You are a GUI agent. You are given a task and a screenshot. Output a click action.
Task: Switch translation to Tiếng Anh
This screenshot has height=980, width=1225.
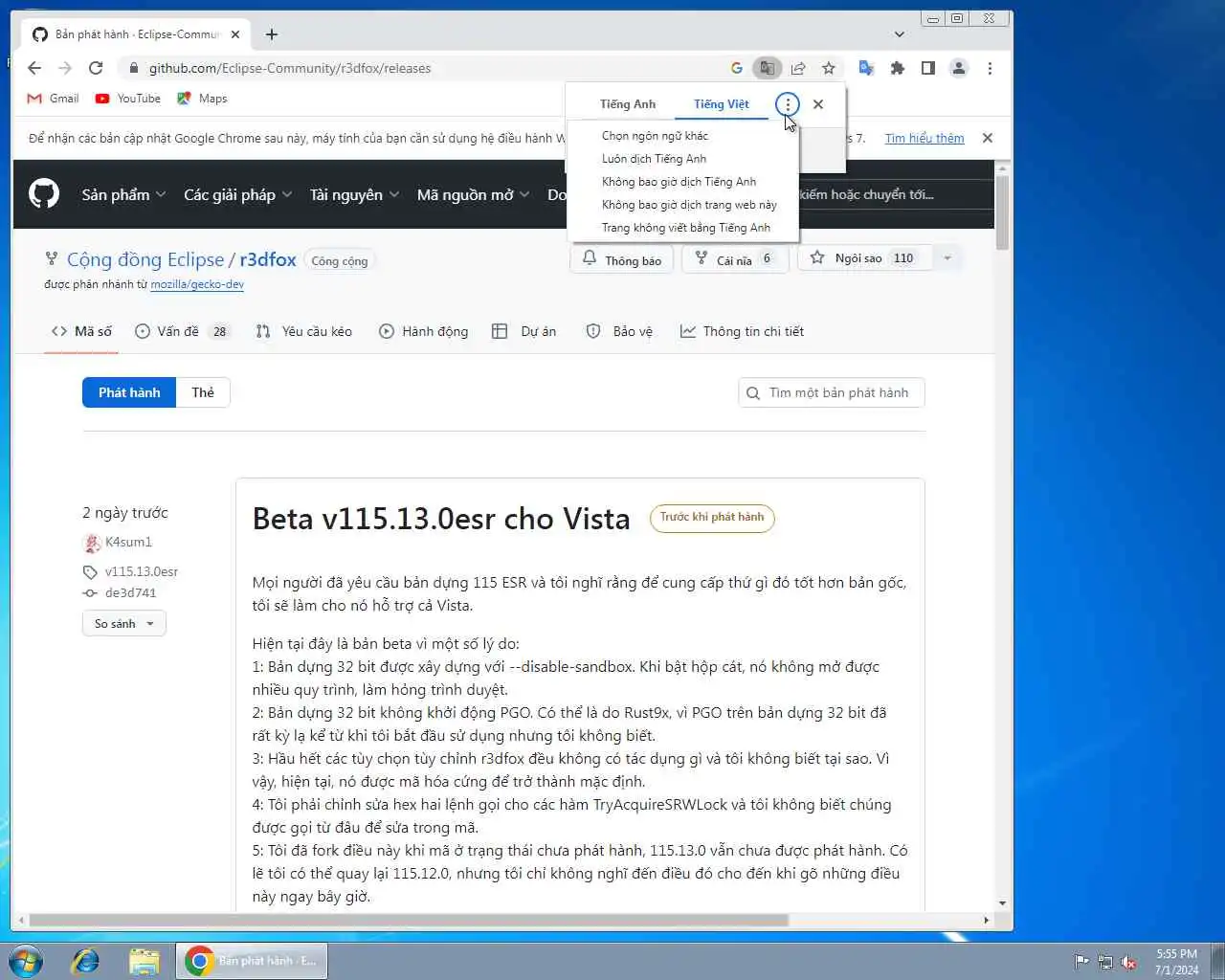628,104
